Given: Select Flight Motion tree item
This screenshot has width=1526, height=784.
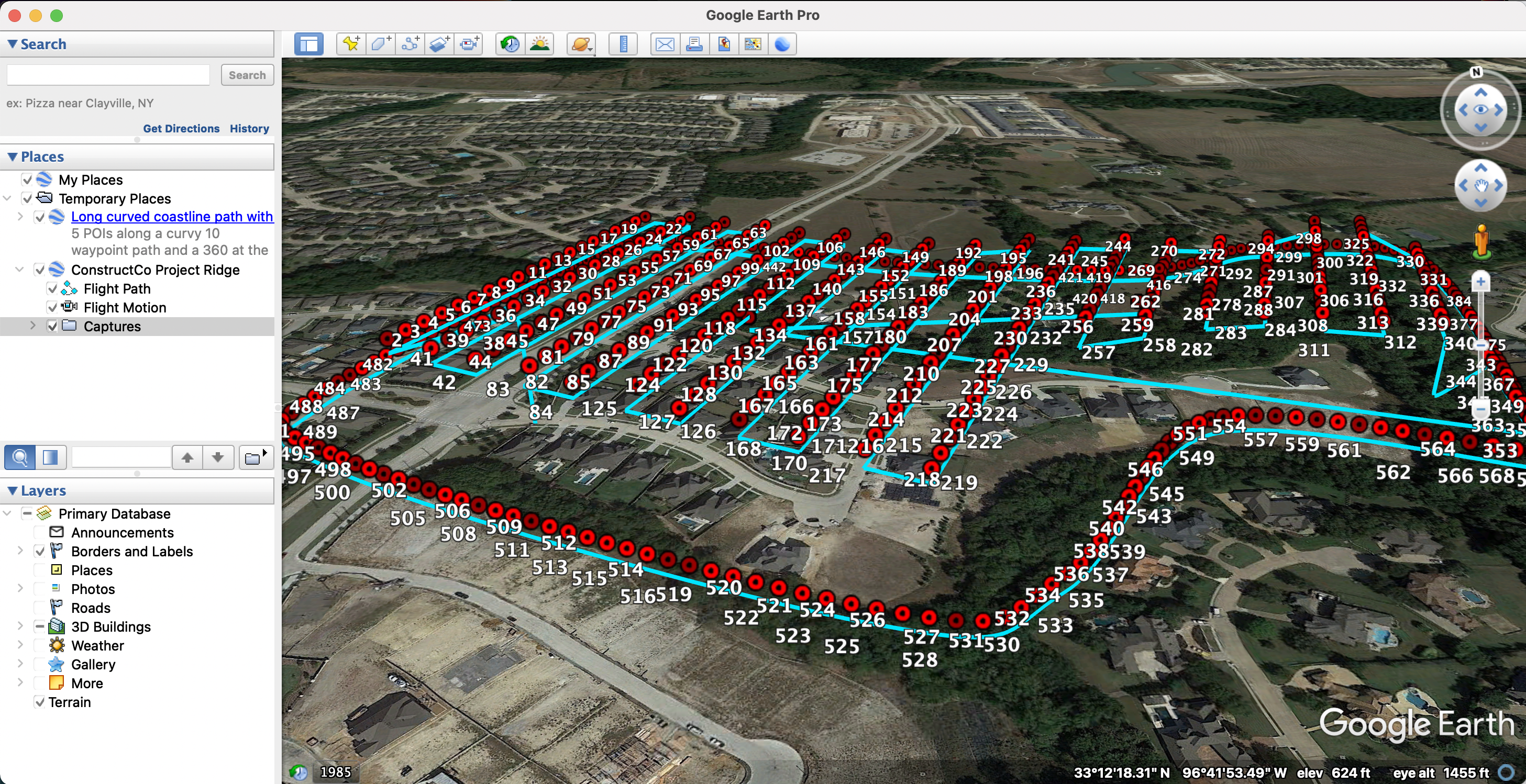Looking at the screenshot, I should pos(125,307).
